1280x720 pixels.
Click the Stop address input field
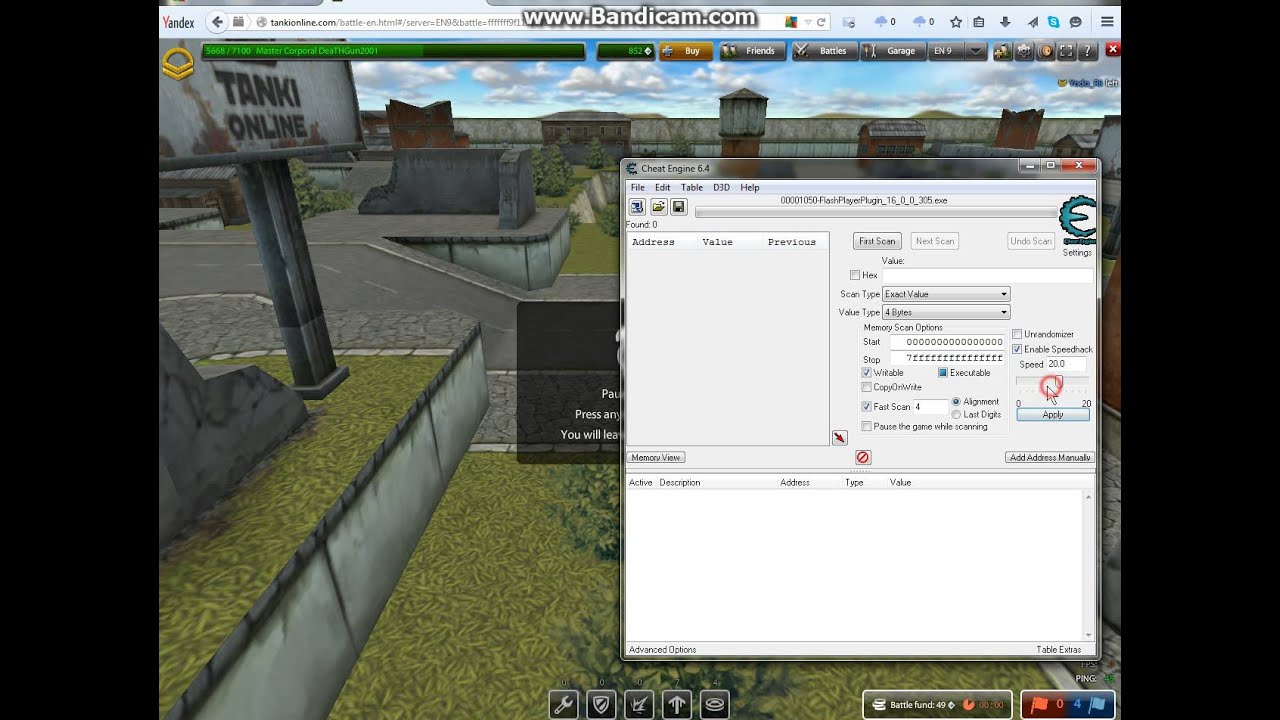pos(947,358)
